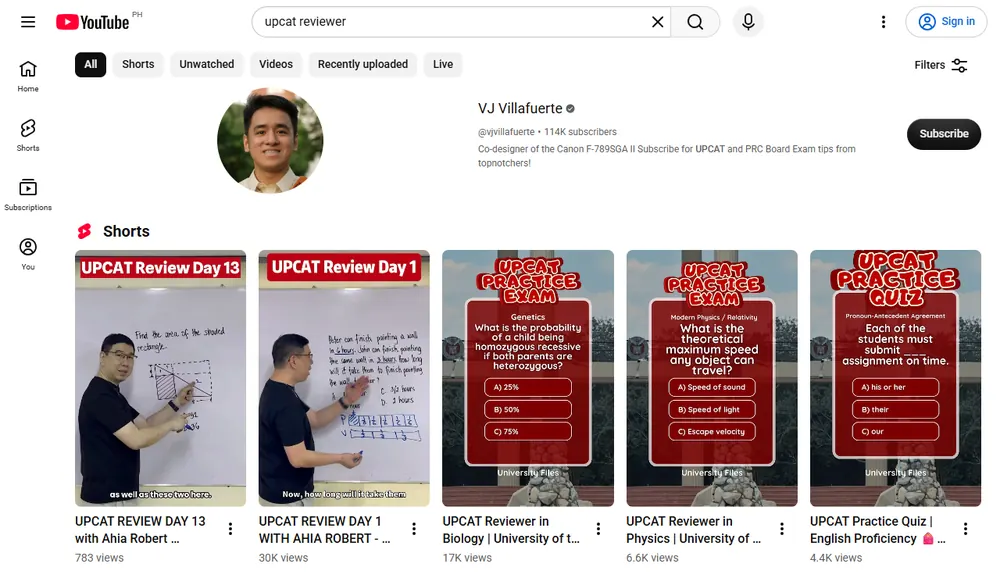Select the All filter chip
Screen dimensions: 1000x578
tap(91, 64)
